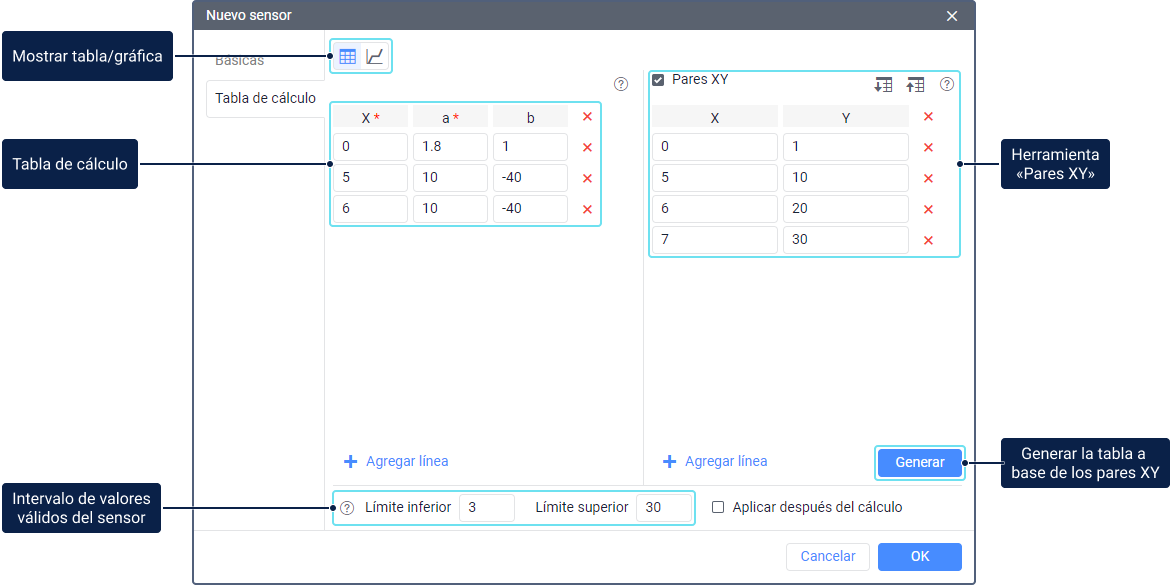Click the Y column header in Pares XY
Screen dimensions: 1172x585
(845, 117)
